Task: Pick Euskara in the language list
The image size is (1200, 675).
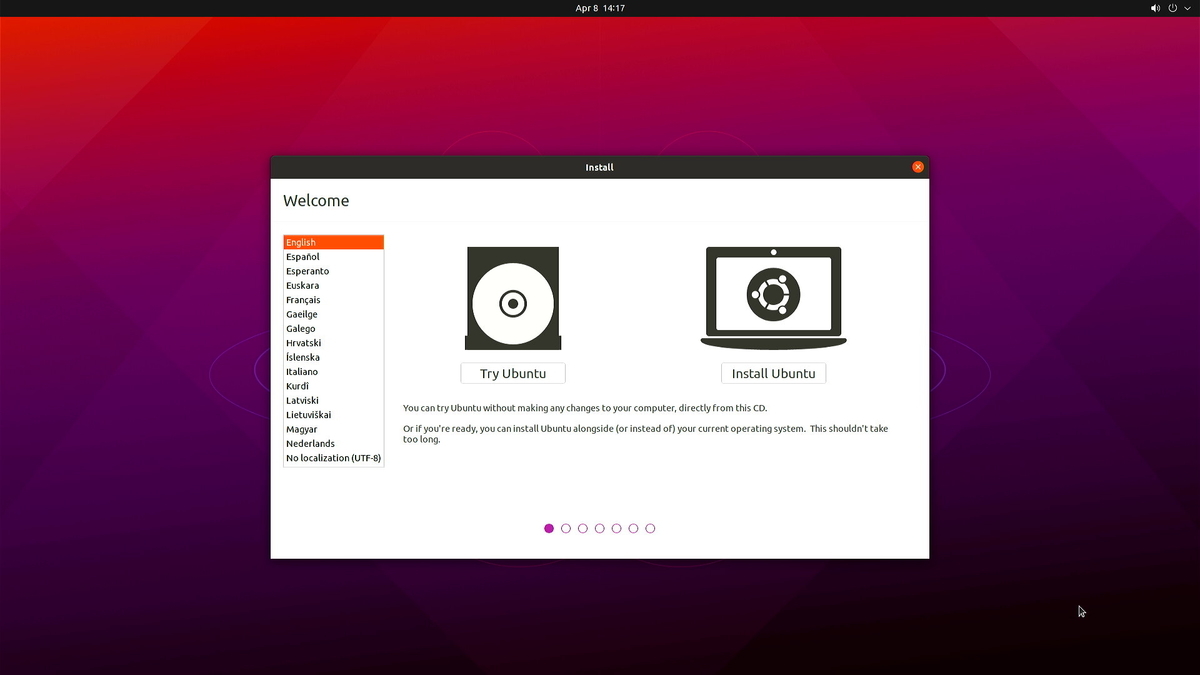Action: (334, 285)
